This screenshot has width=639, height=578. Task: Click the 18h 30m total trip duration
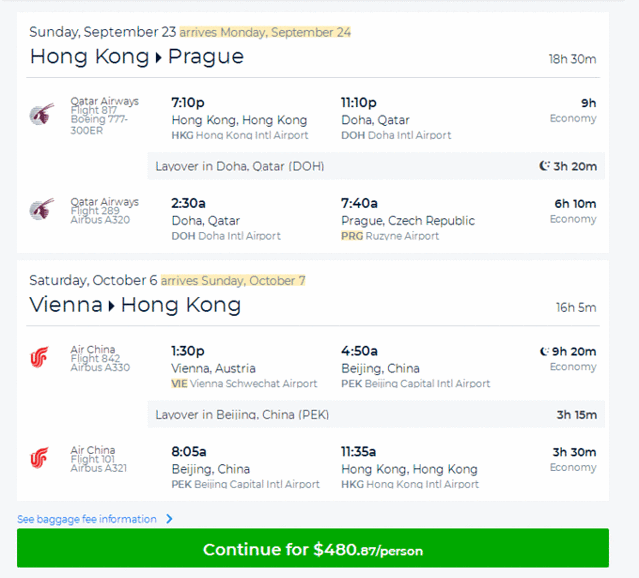[x=572, y=59]
